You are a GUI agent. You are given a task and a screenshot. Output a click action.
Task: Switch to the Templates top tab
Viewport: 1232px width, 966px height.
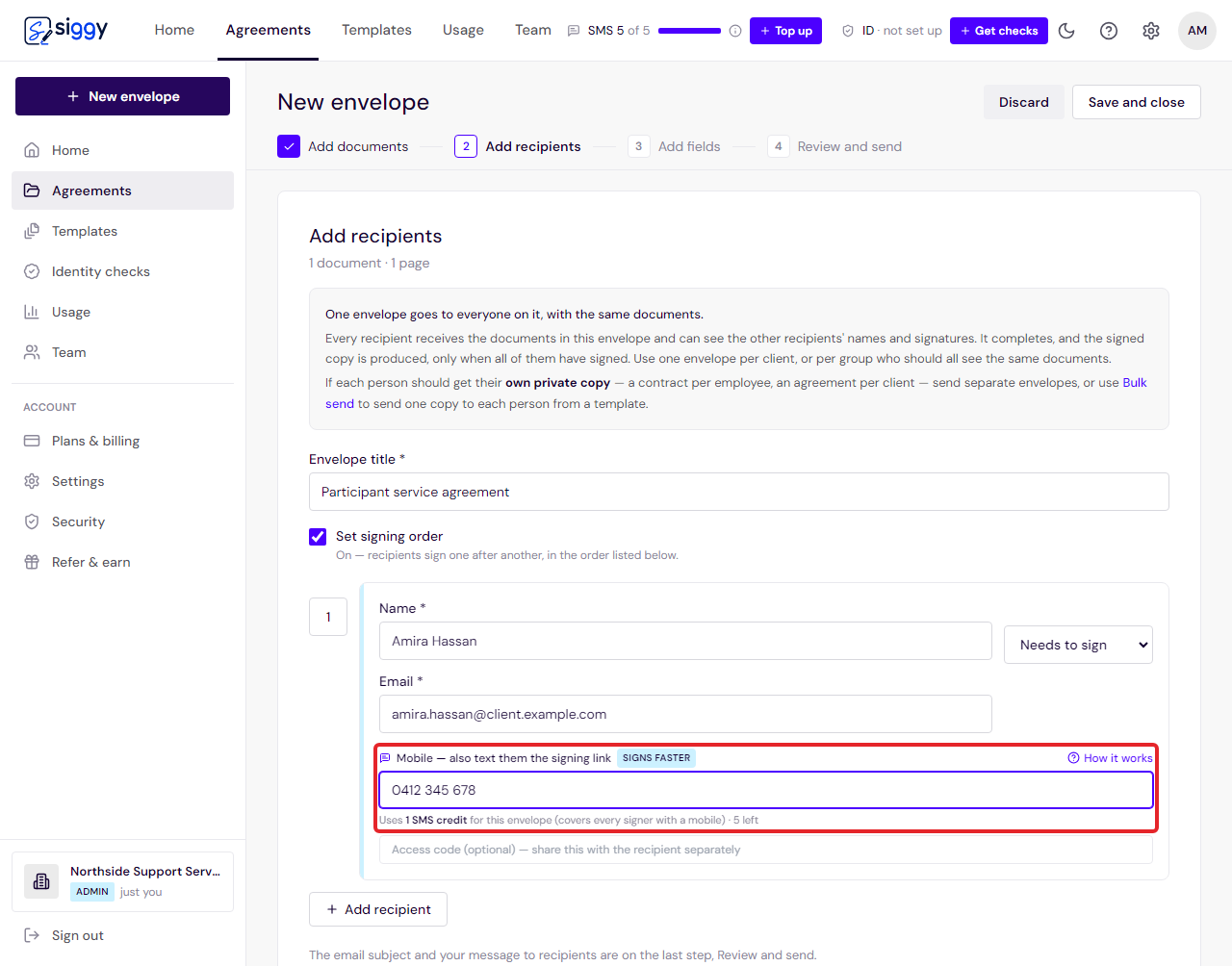click(376, 31)
